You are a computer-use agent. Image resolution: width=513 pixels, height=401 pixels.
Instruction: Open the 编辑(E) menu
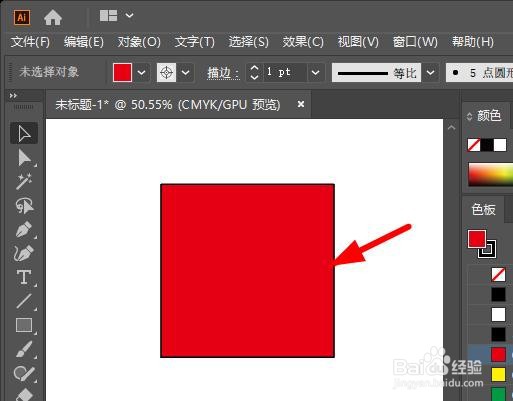(84, 42)
